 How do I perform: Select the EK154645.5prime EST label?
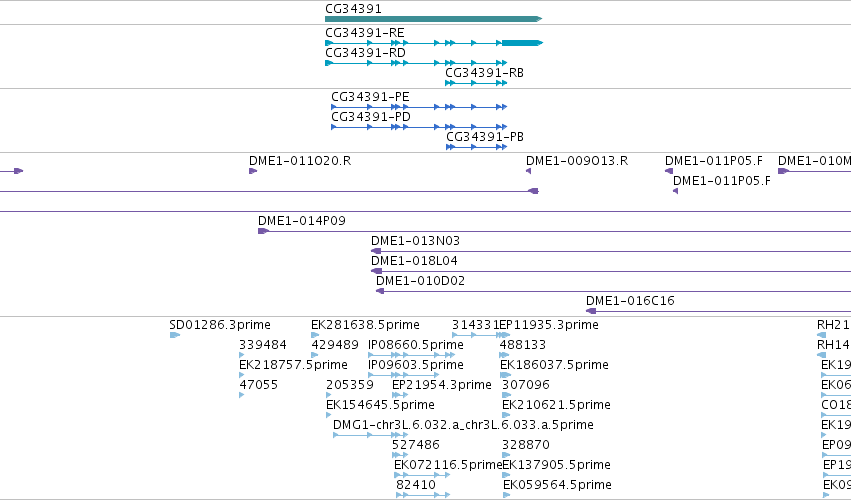[x=380, y=406]
